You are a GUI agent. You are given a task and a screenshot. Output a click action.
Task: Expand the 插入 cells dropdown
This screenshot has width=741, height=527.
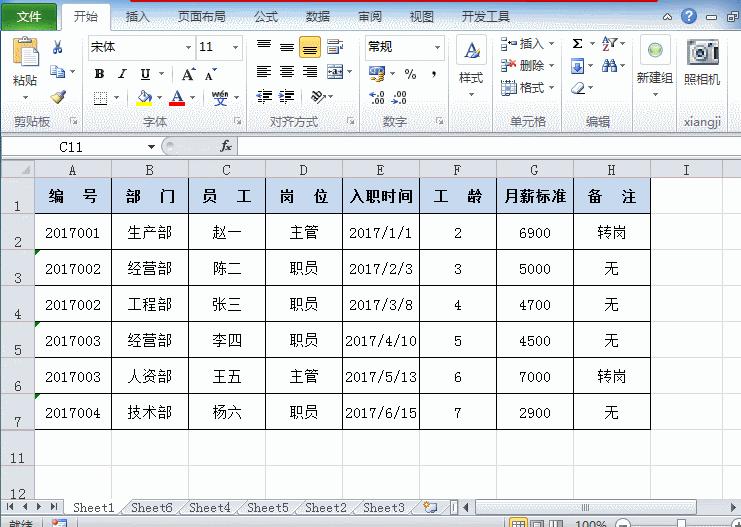tap(551, 44)
